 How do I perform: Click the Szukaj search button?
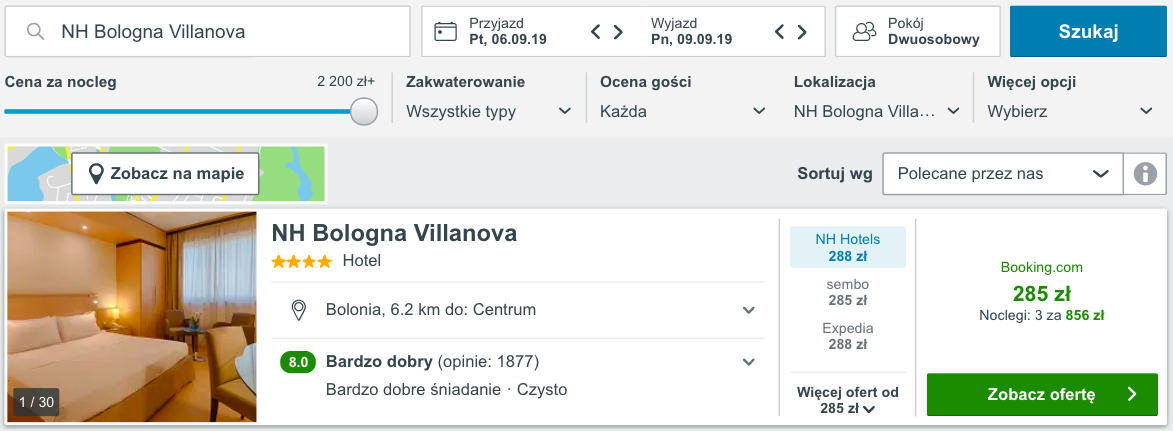pos(1088,31)
